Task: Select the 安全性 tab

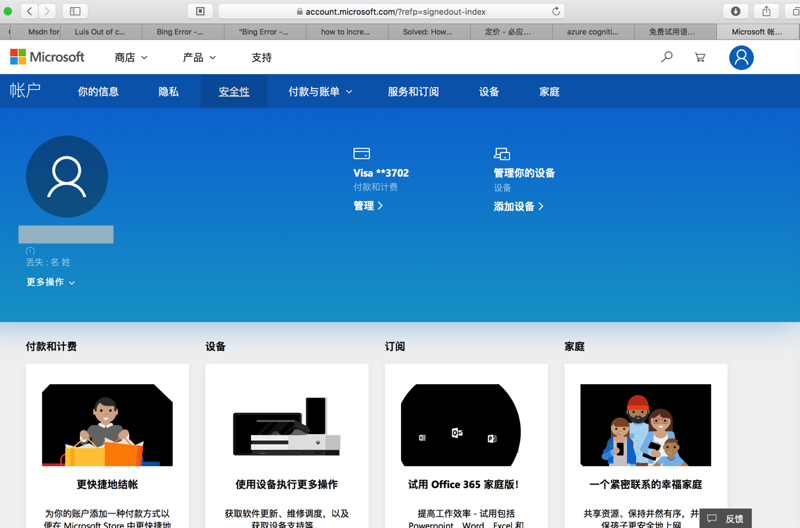Action: 234,92
